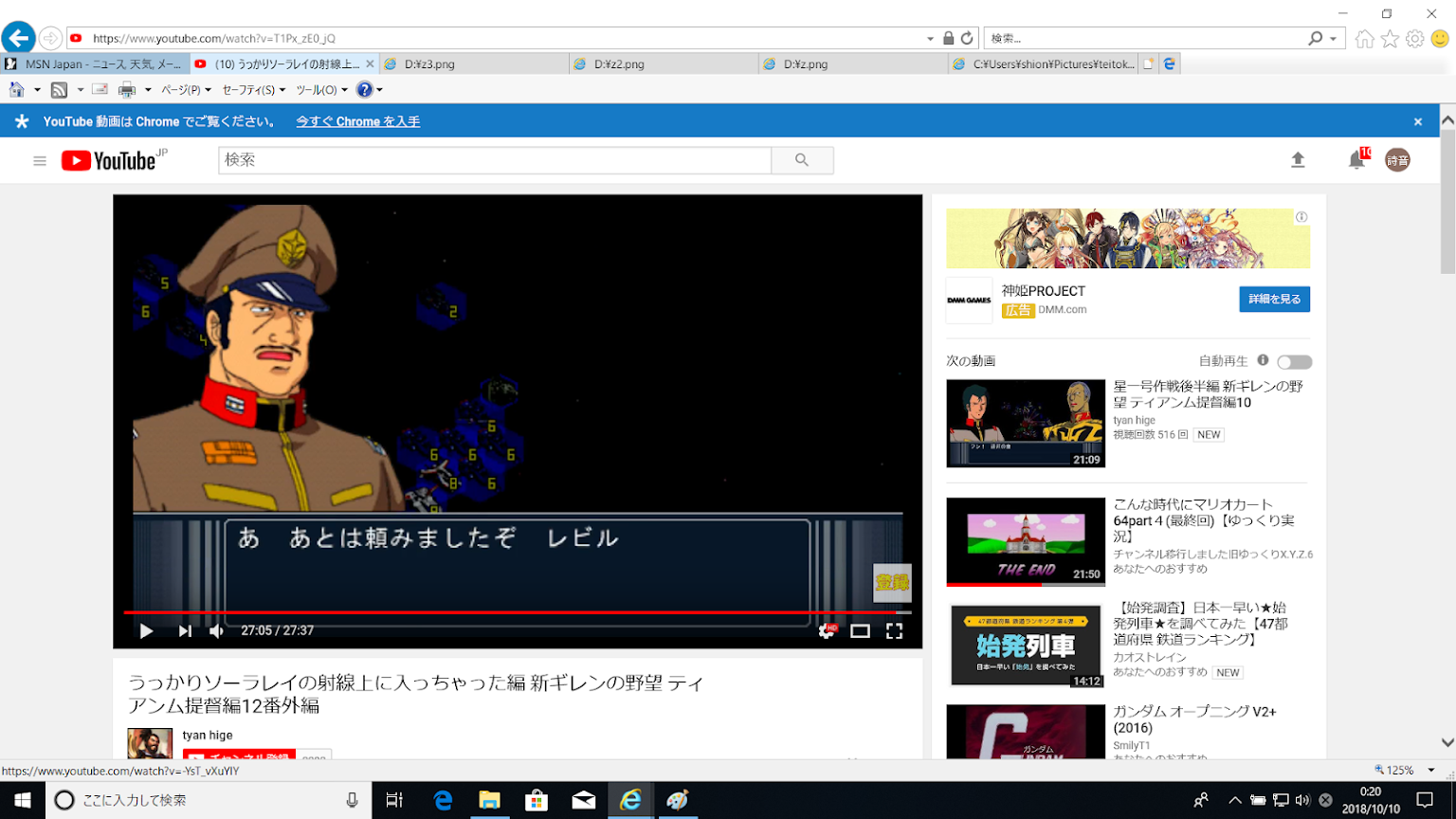Screen dimensions: 1456x819
Task: Switch to the MSN Japan tab
Action: [95, 64]
